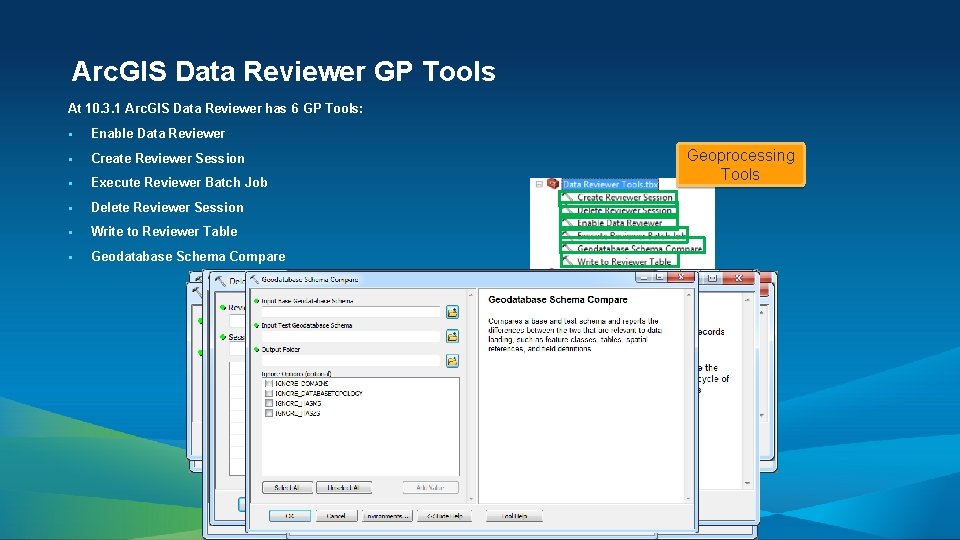
Task: Close the Geodatabase Schema Compare window
Action: [x=681, y=277]
